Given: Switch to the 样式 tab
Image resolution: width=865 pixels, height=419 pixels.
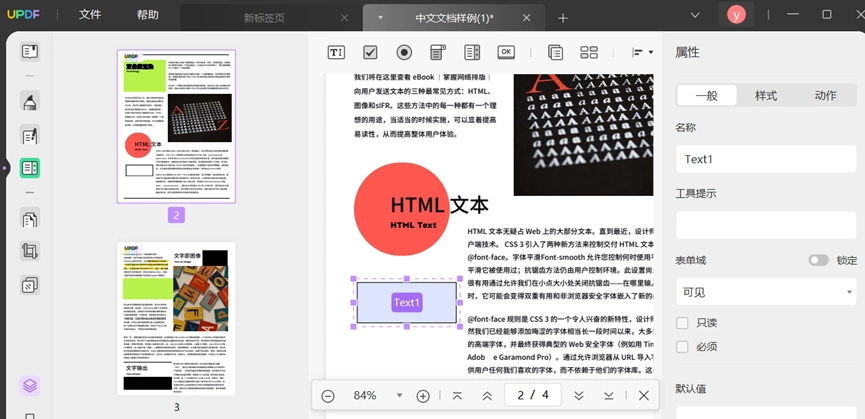Looking at the screenshot, I should click(766, 95).
